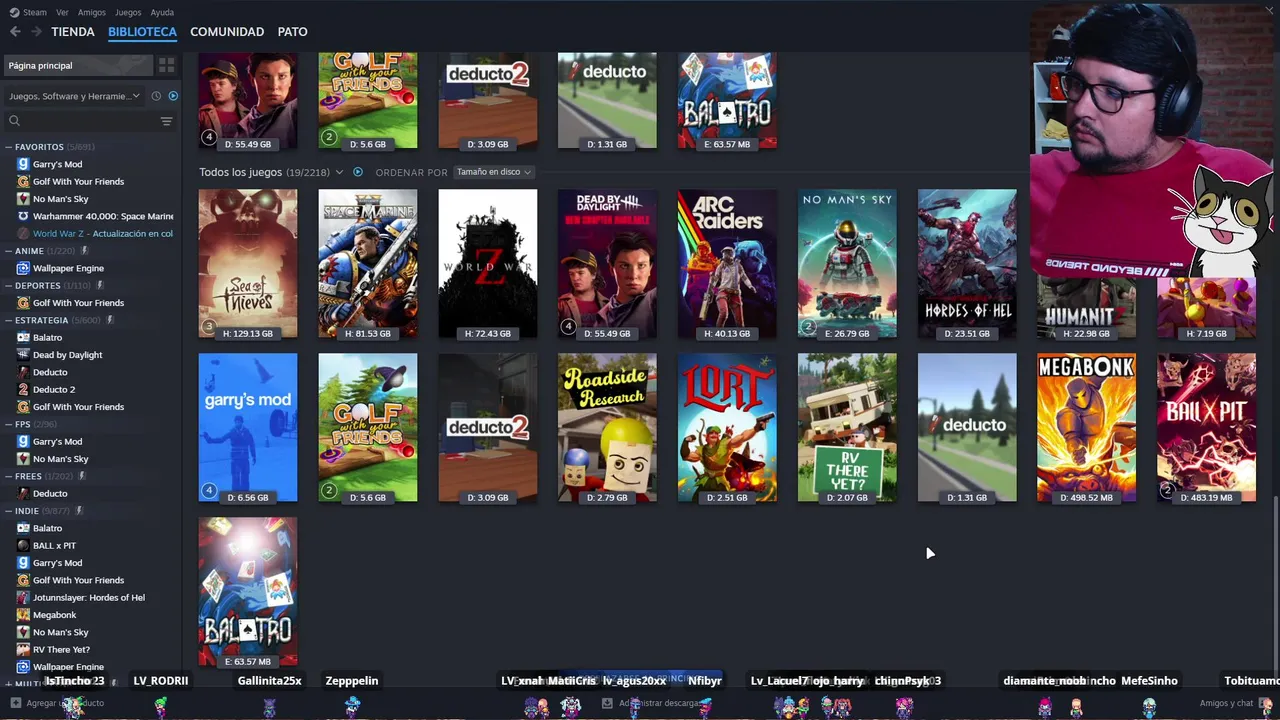Select No Man's Sky under FAVORITOS
This screenshot has width=1280, height=720.
pyautogui.click(x=61, y=199)
